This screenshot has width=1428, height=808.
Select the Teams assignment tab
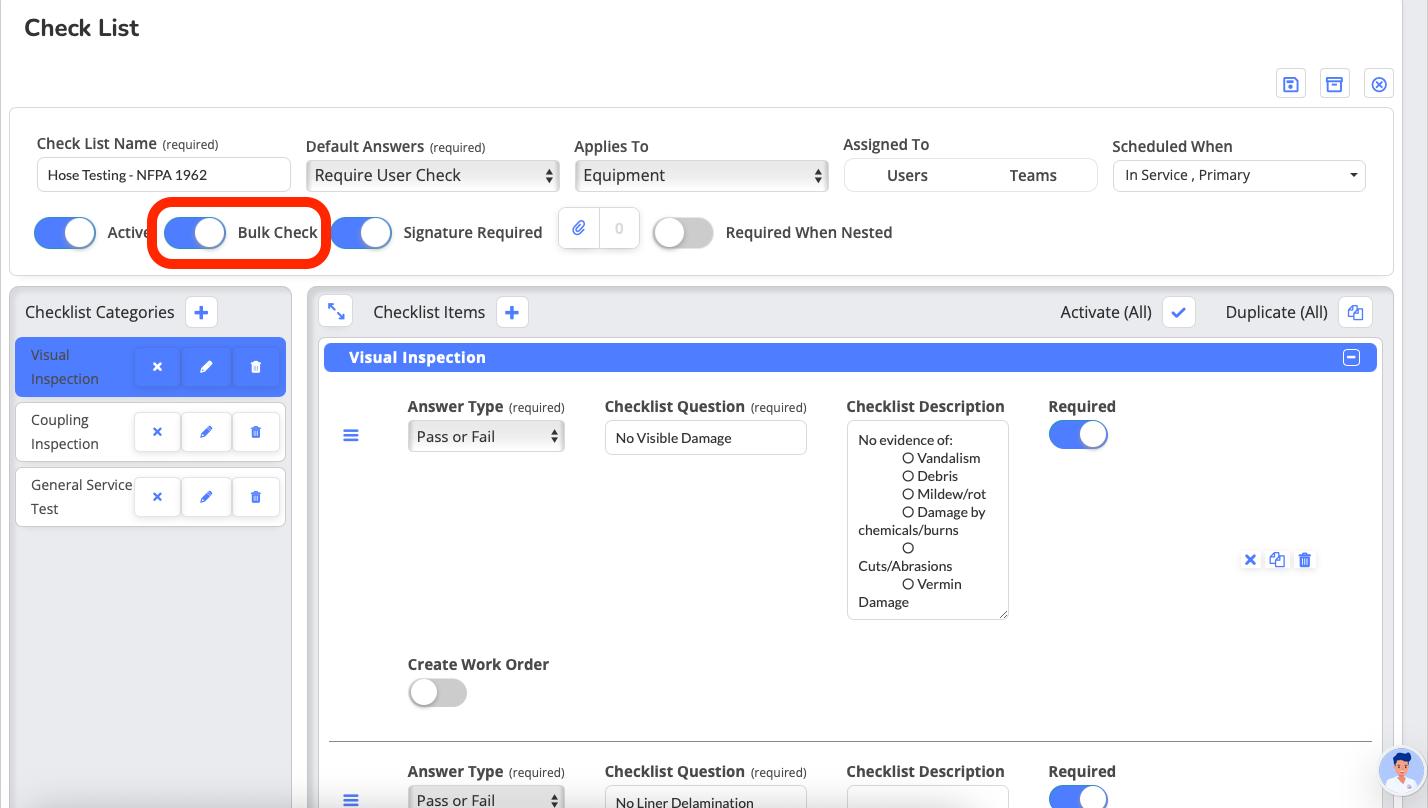point(1033,176)
